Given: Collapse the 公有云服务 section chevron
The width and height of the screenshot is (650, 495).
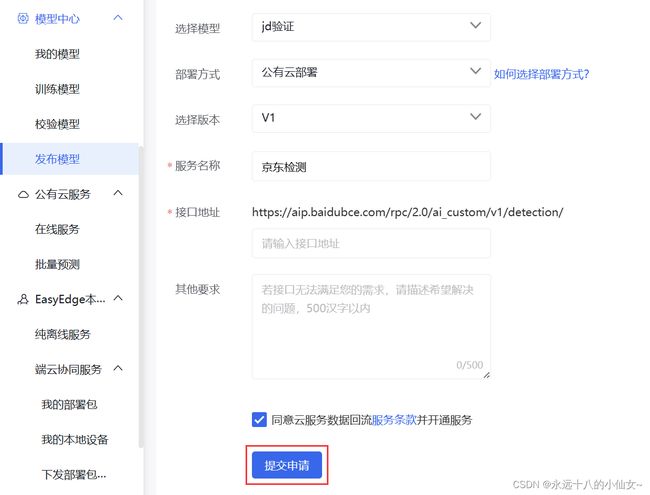Looking at the screenshot, I should (x=118, y=193).
